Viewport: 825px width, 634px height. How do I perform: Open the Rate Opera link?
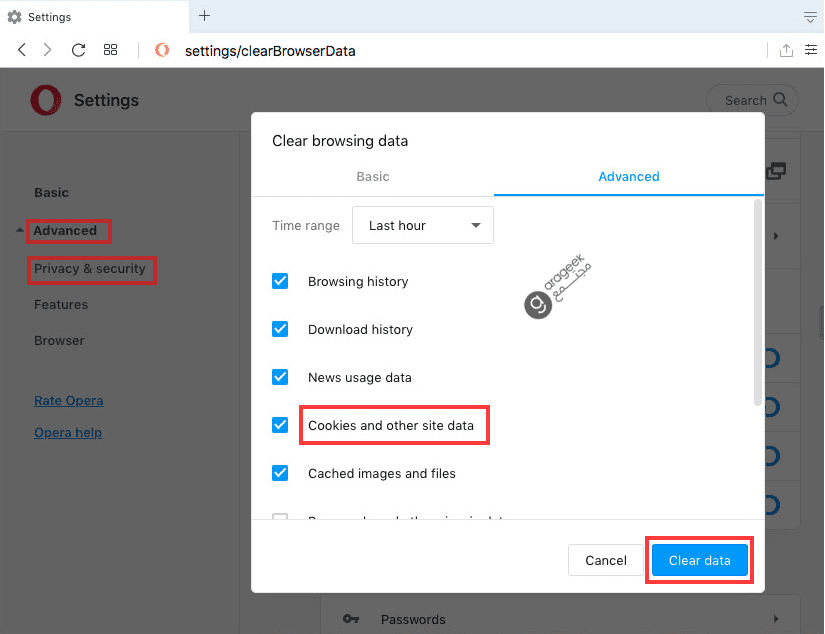point(68,400)
